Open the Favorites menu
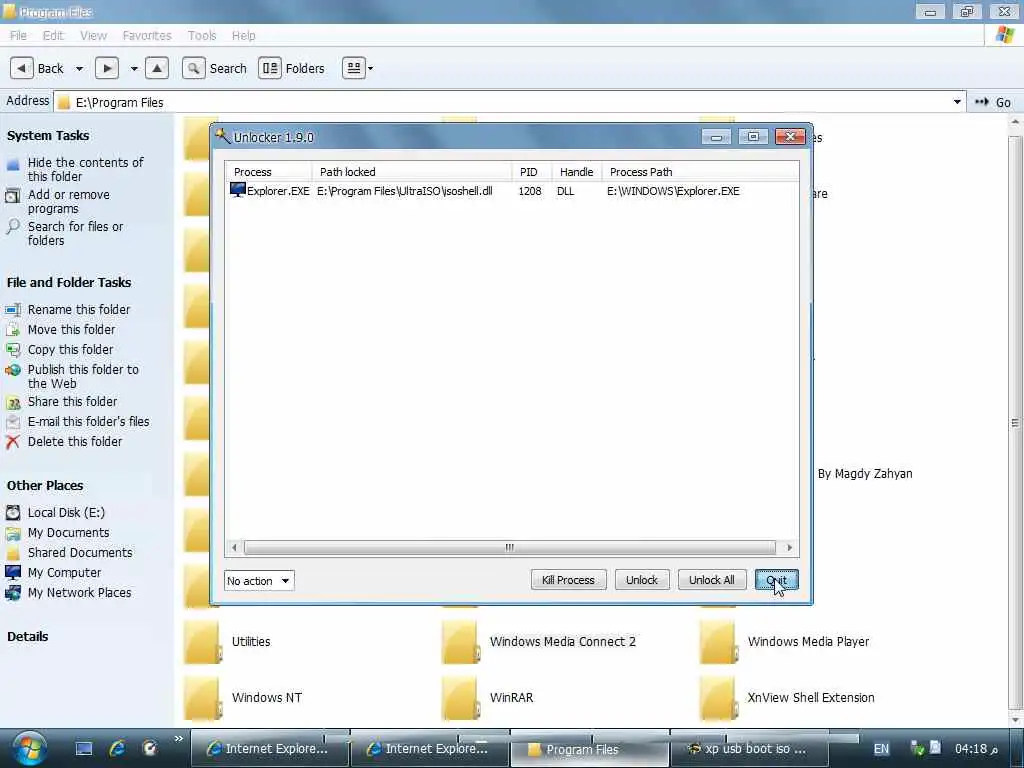The height and width of the screenshot is (768, 1024). 147,35
